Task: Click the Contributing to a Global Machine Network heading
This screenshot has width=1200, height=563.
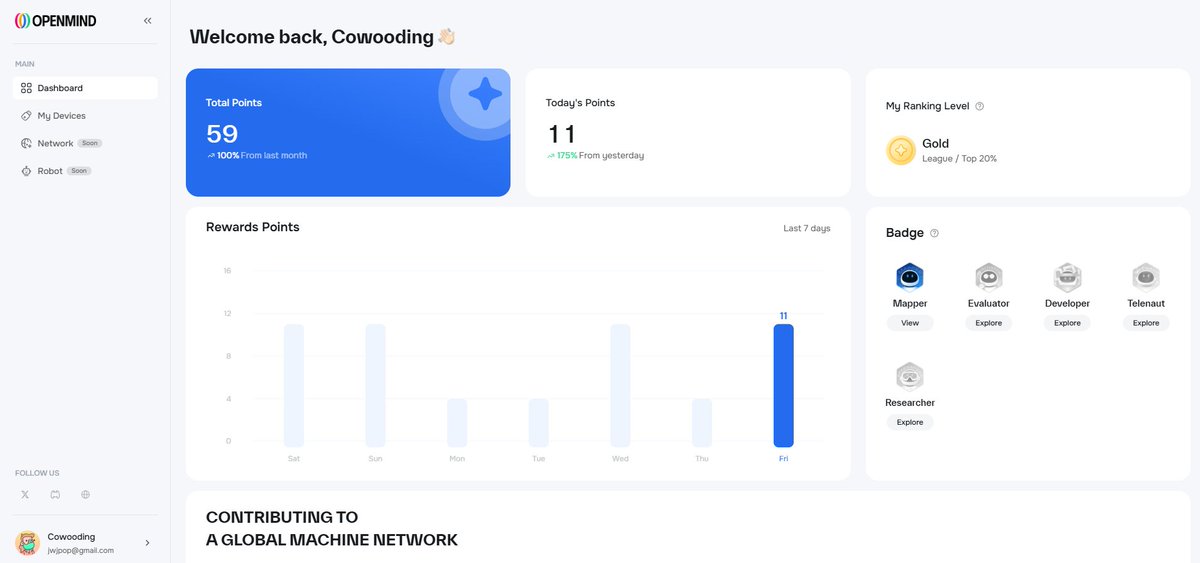Action: (x=332, y=529)
